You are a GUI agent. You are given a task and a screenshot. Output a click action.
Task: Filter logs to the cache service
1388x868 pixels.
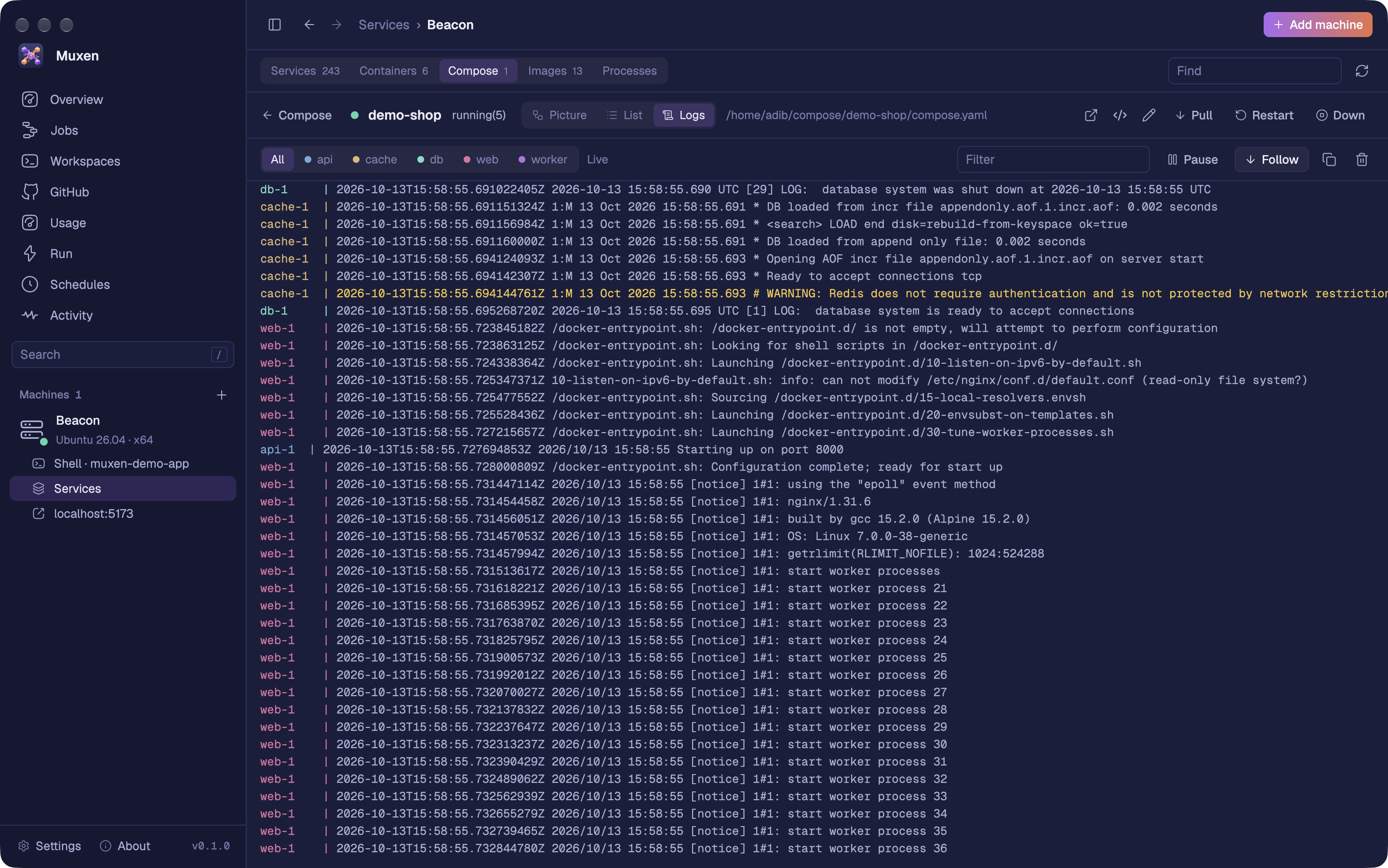(x=374, y=159)
